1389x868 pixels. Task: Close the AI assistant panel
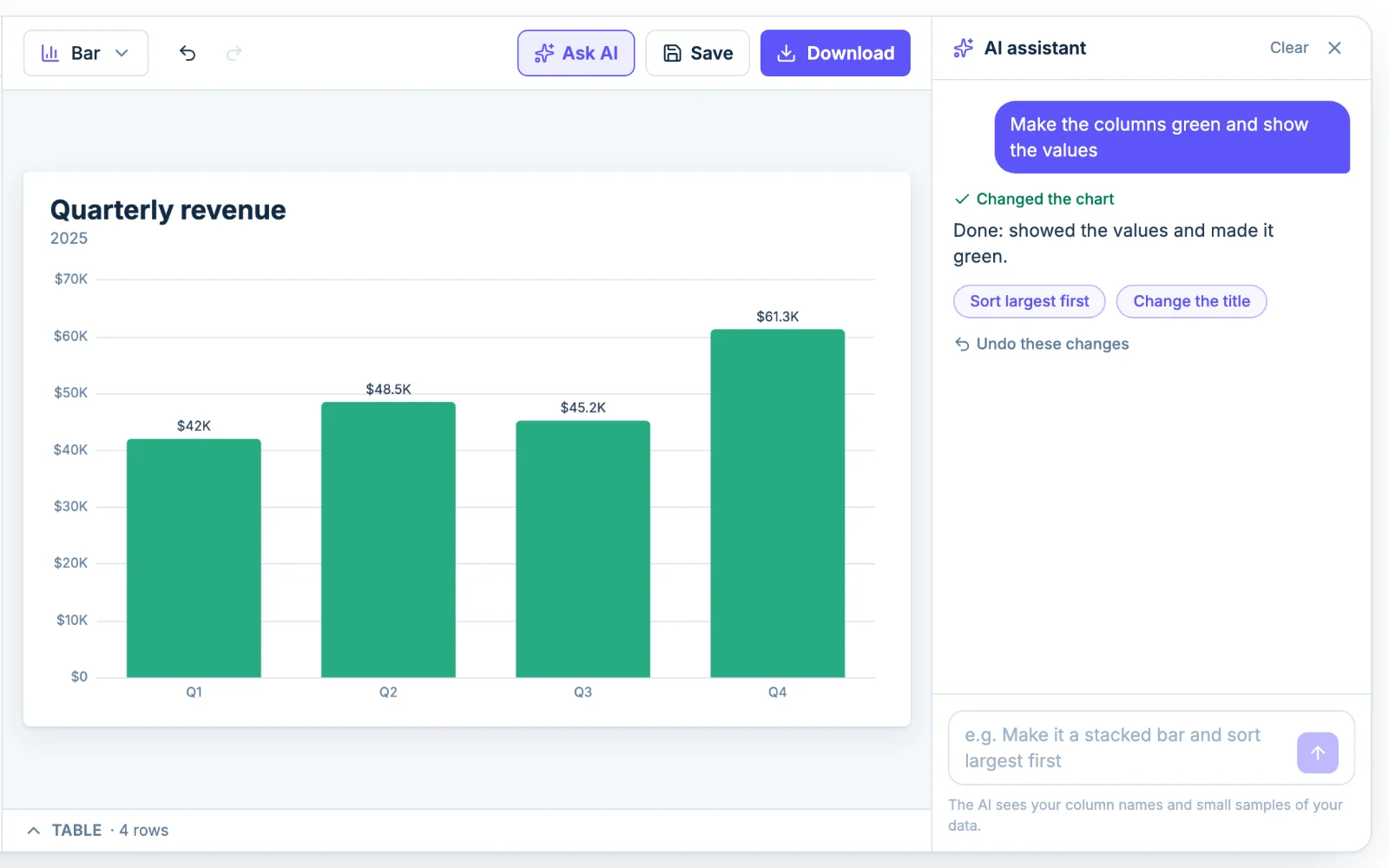1335,48
